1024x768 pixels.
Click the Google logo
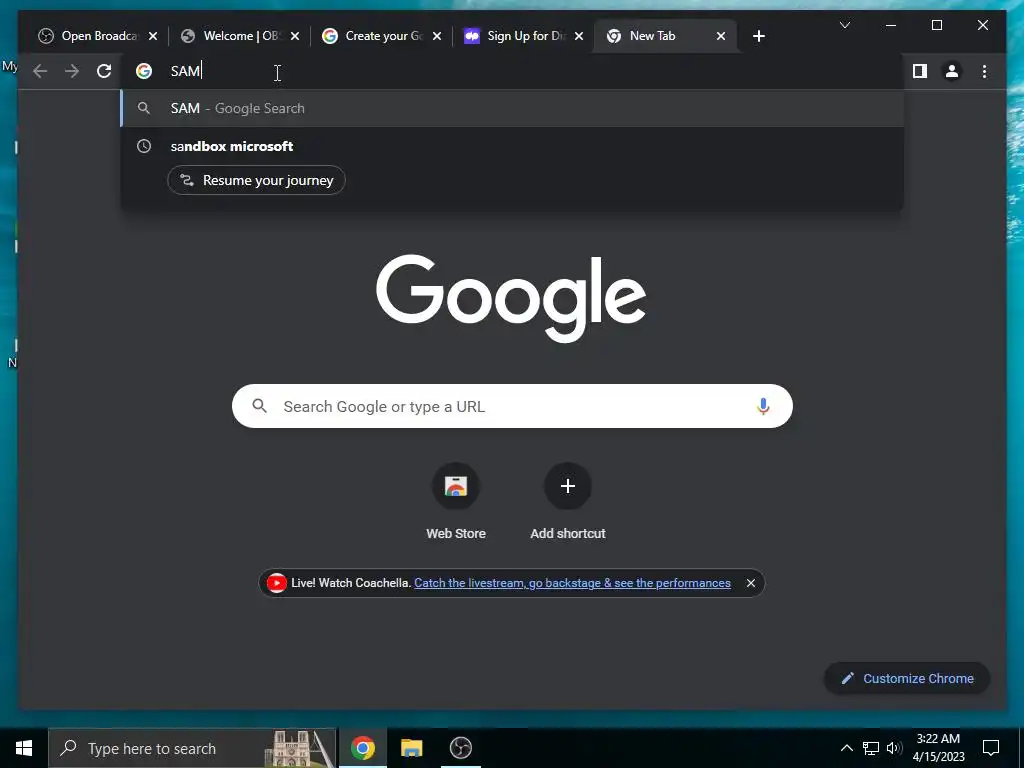point(511,298)
